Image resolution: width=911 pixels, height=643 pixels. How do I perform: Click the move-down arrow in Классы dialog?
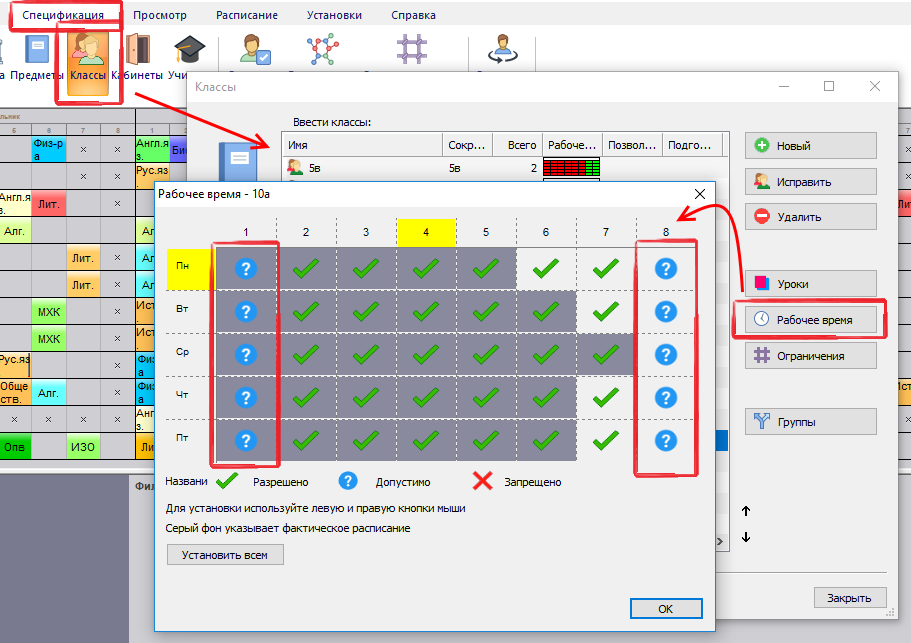[x=746, y=538]
